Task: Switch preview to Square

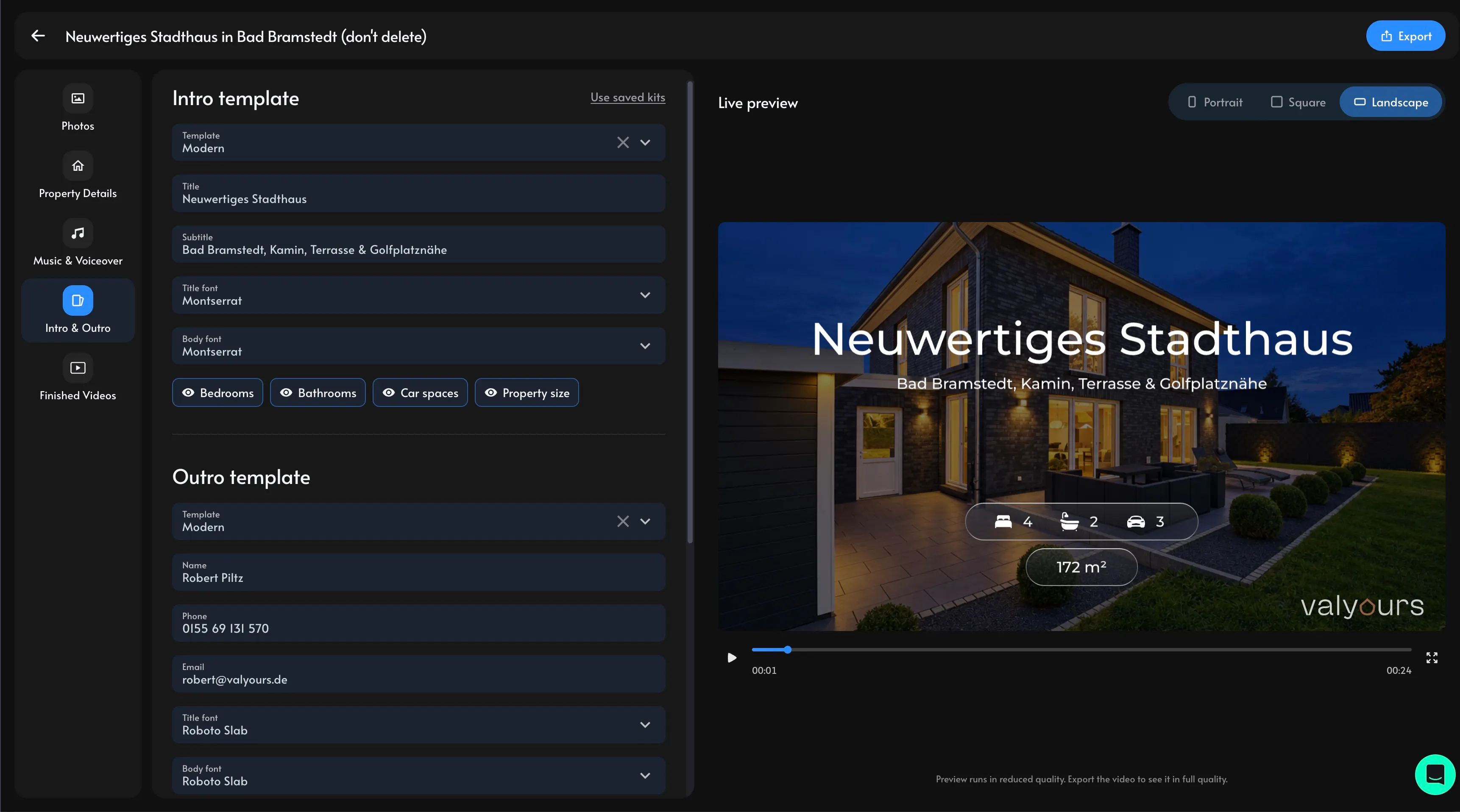Action: (x=1298, y=102)
